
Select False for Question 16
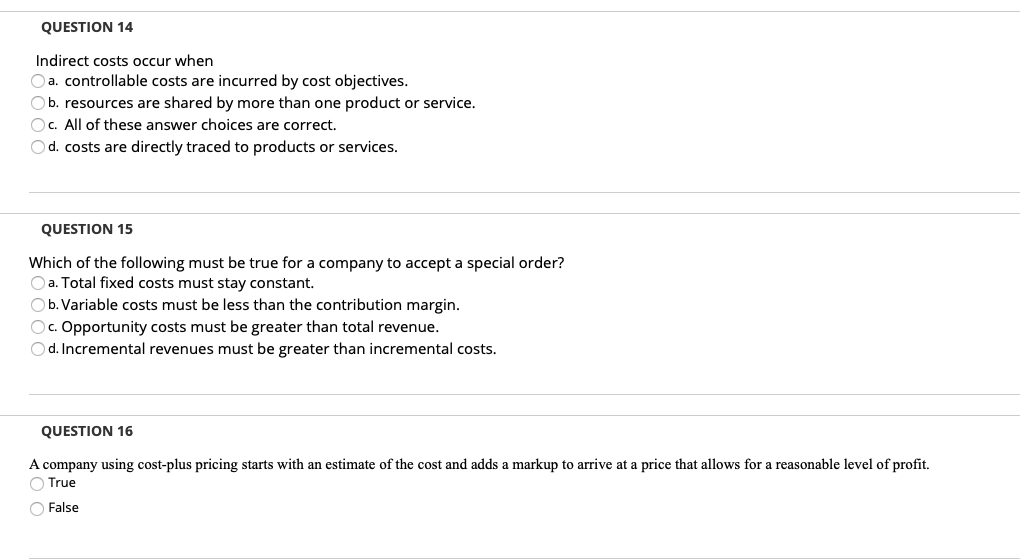[x=37, y=508]
